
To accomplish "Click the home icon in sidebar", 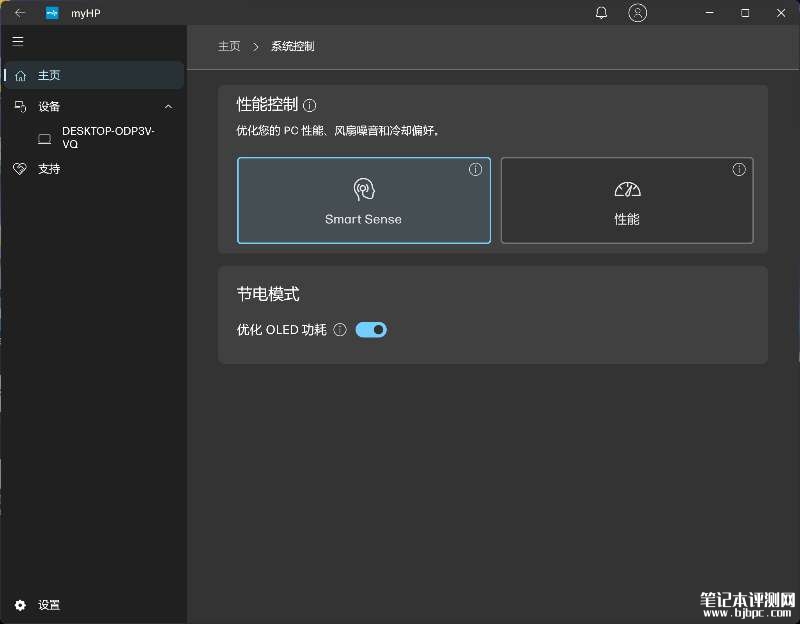I will pos(20,76).
